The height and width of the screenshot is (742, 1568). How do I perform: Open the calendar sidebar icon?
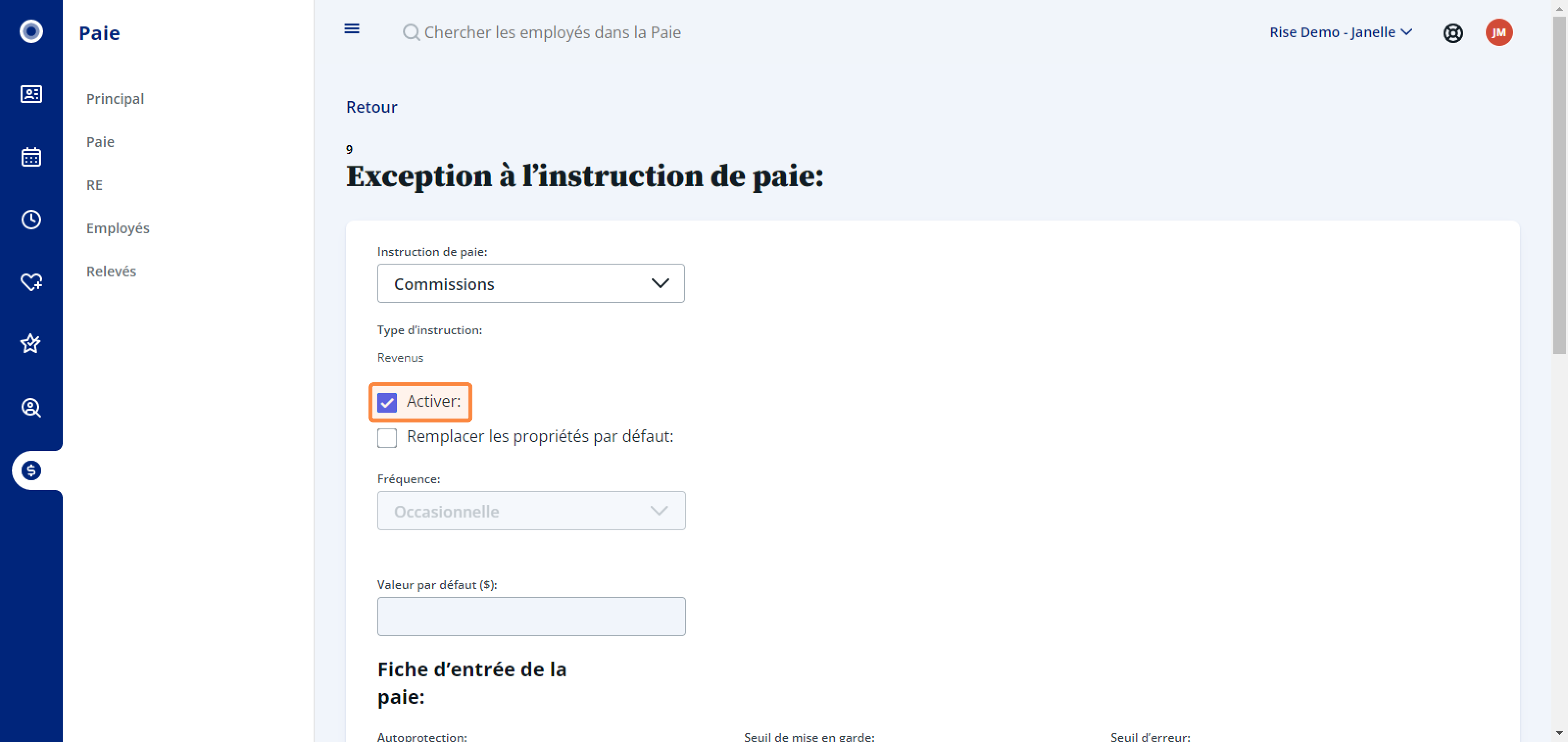click(x=31, y=156)
